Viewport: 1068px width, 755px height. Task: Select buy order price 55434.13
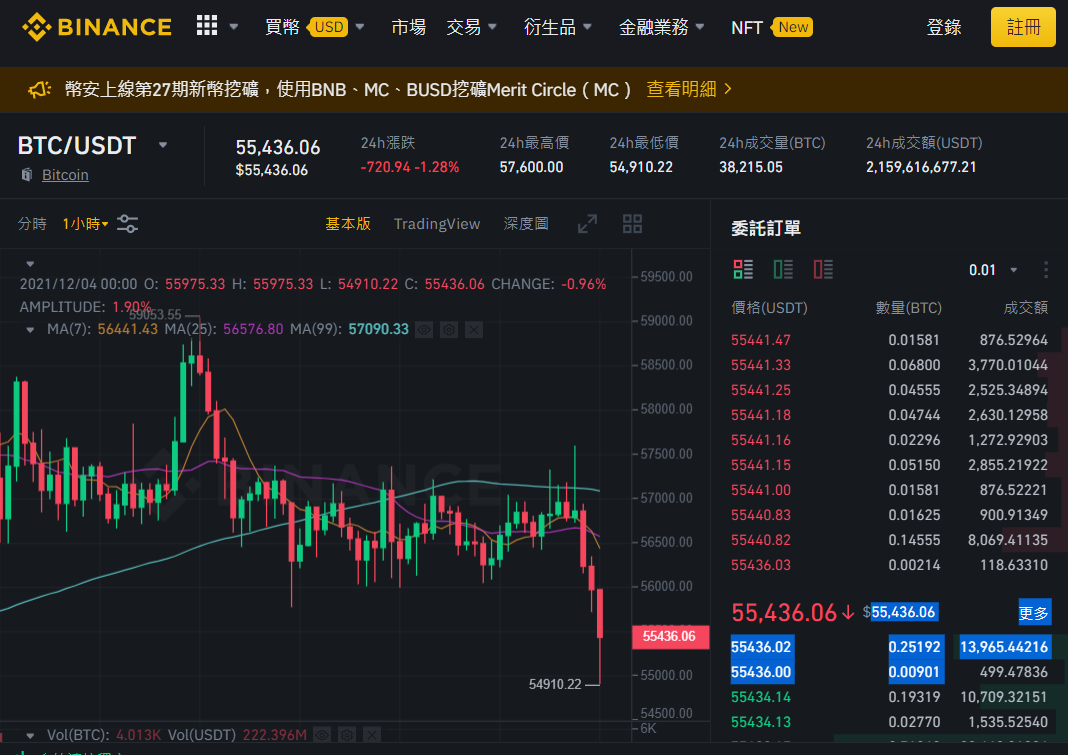click(x=761, y=722)
